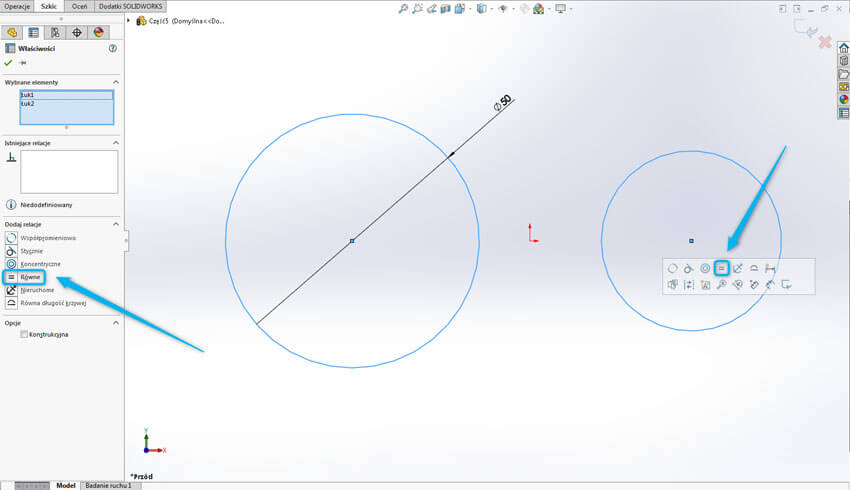Open Custom Properties icon in task pane
This screenshot has height=490, width=850.
coord(843,113)
